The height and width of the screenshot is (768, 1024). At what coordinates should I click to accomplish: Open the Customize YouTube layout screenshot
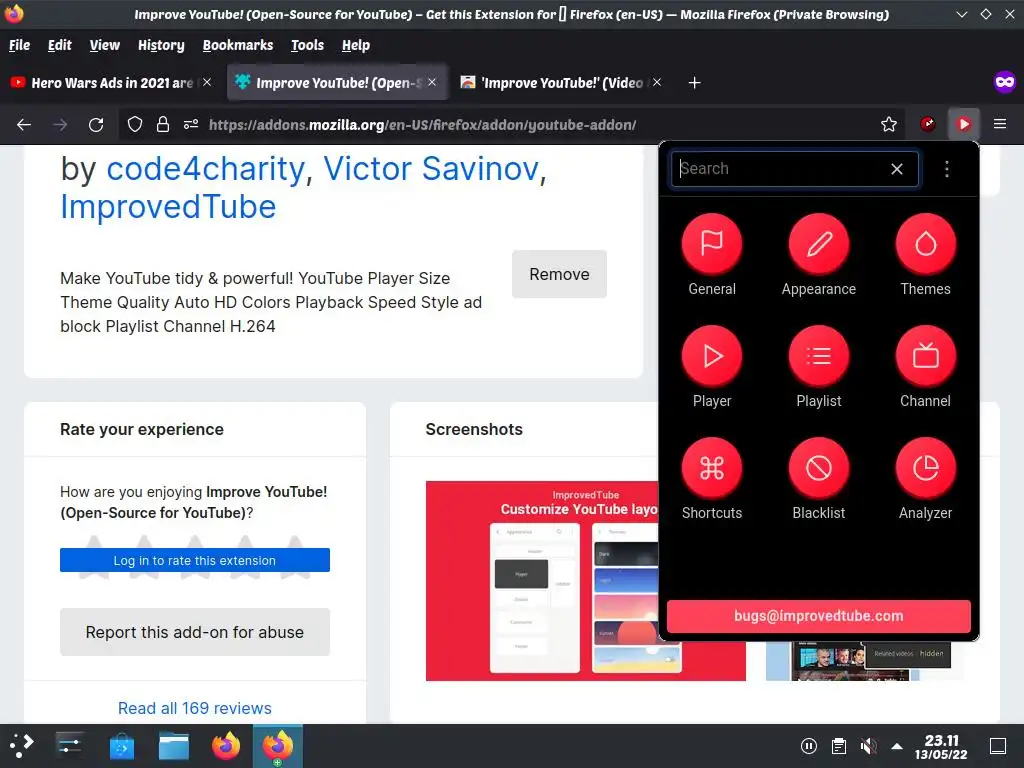541,581
